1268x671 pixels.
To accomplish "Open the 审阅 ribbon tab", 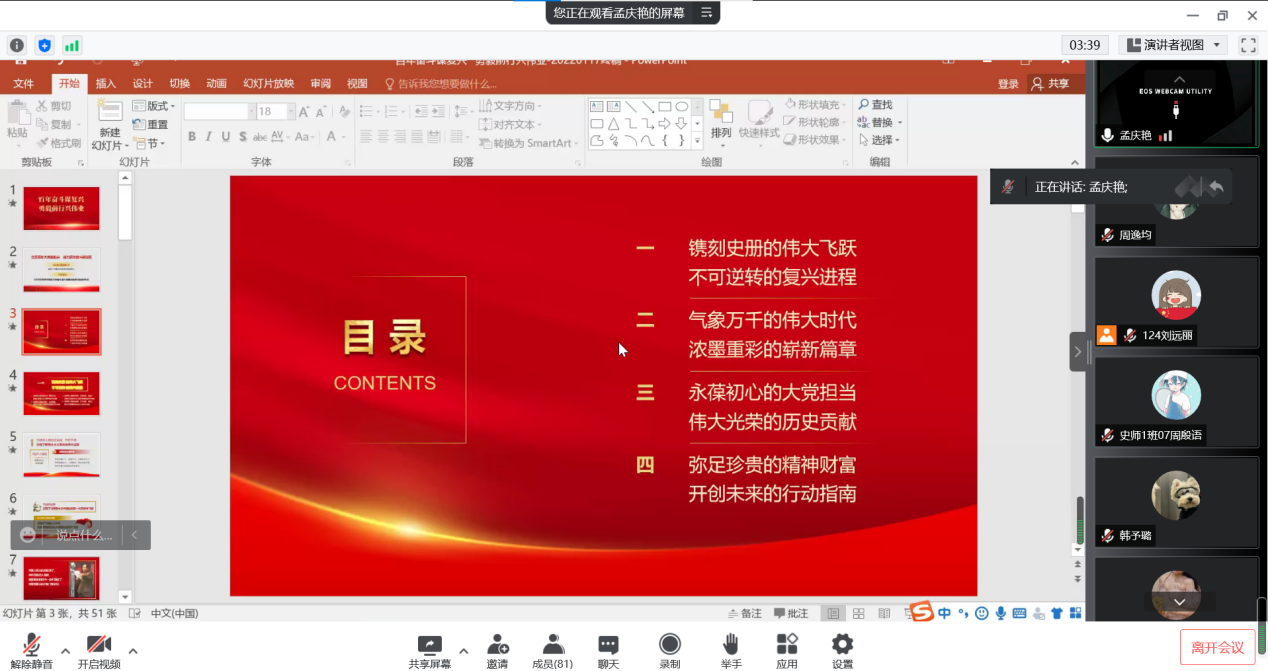I will 321,84.
